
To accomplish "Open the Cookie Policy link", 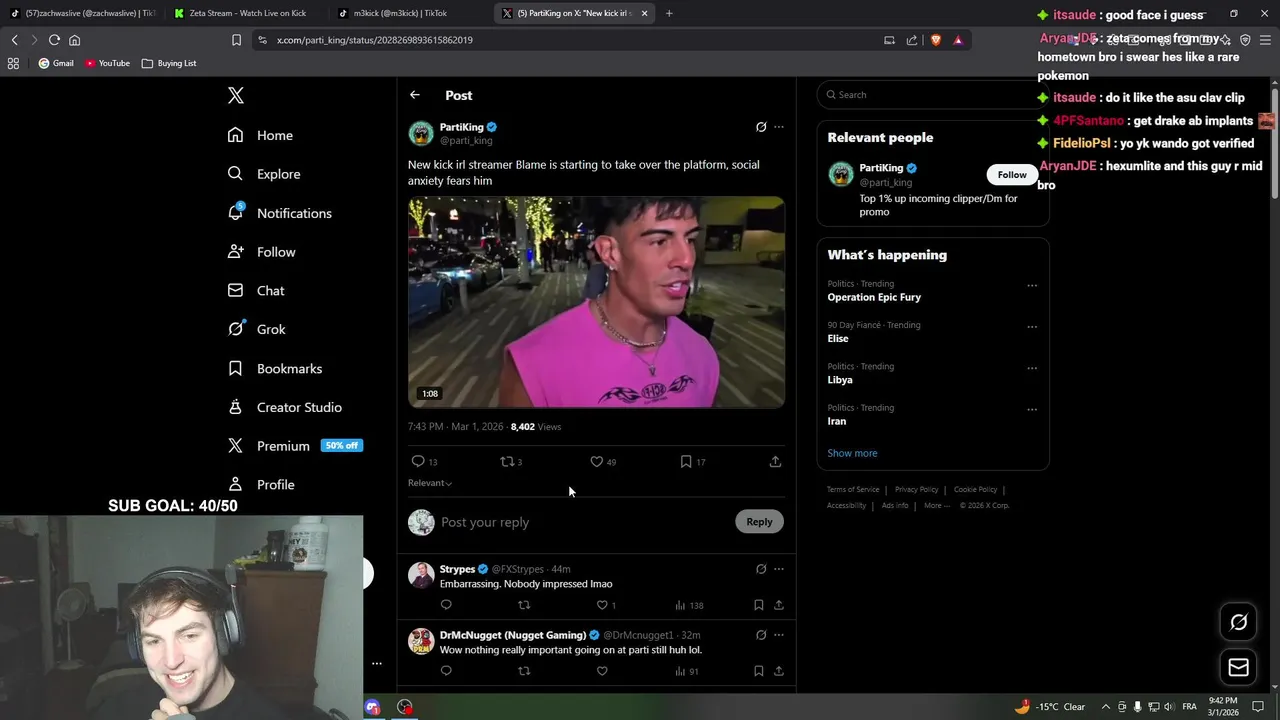I will pos(975,490).
